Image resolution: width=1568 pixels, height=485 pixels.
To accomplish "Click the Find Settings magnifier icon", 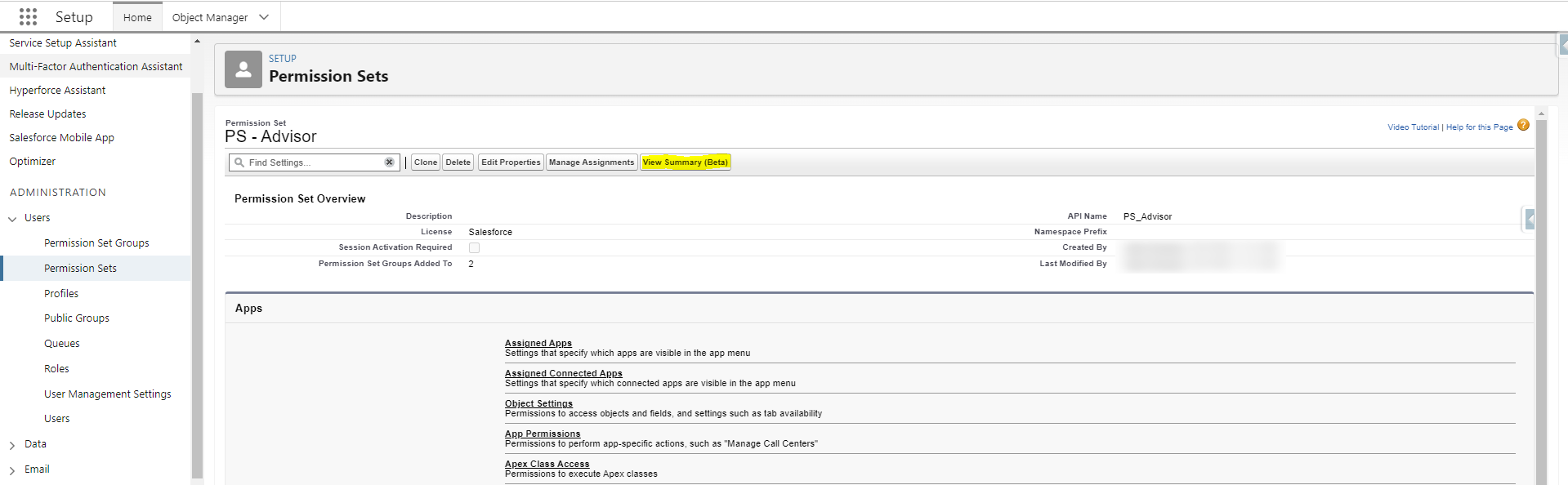I will click(x=239, y=162).
